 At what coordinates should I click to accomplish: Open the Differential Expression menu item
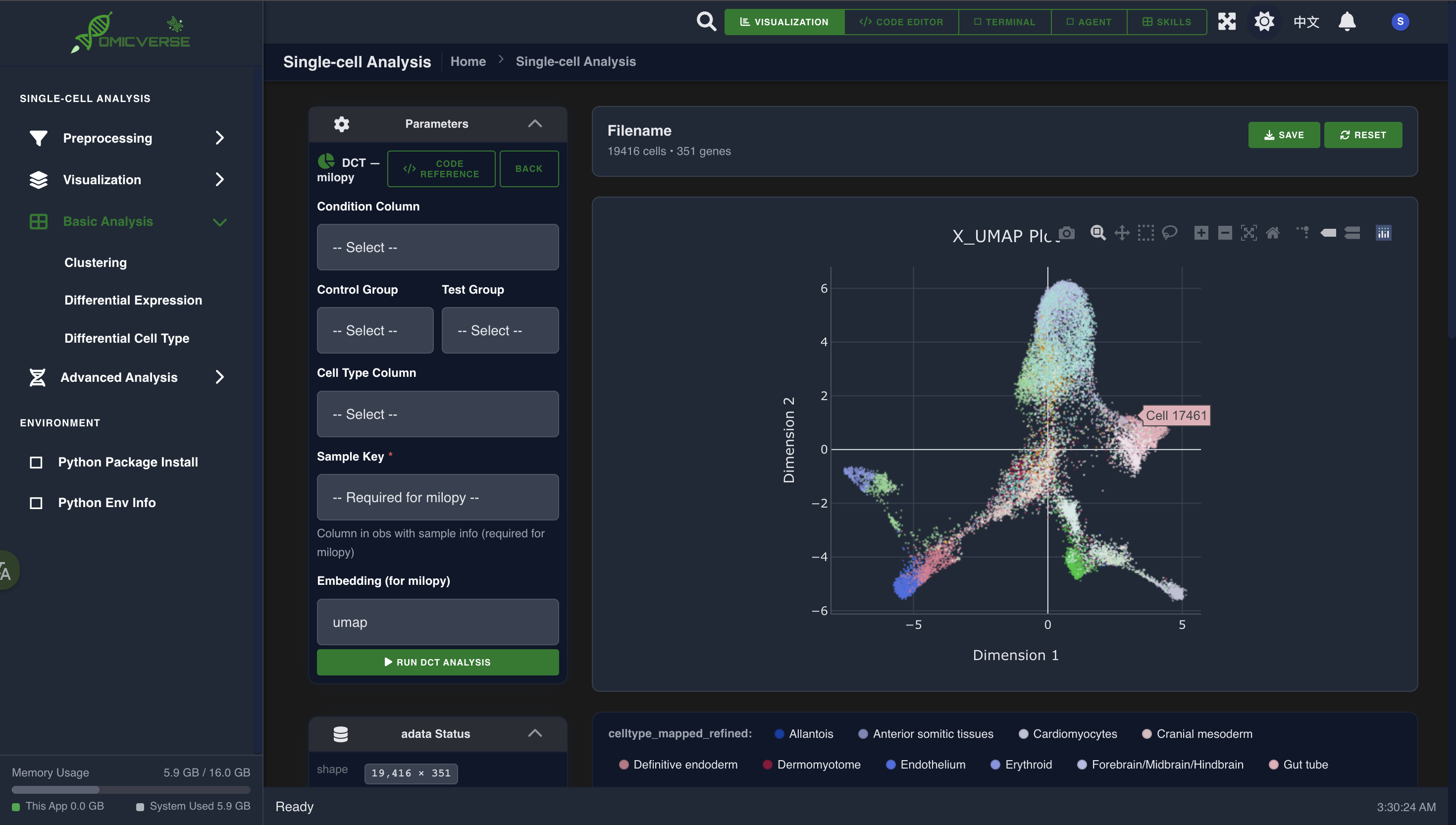click(133, 300)
